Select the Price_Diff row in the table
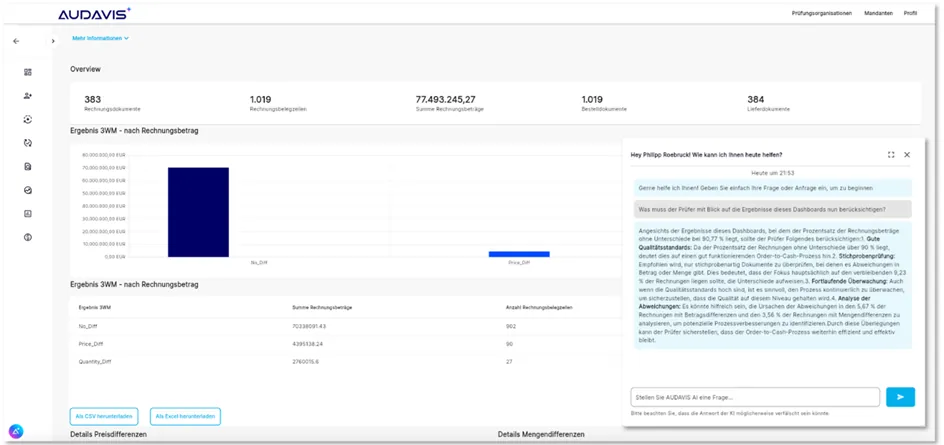Screen dimensions: 944x445 point(346,344)
